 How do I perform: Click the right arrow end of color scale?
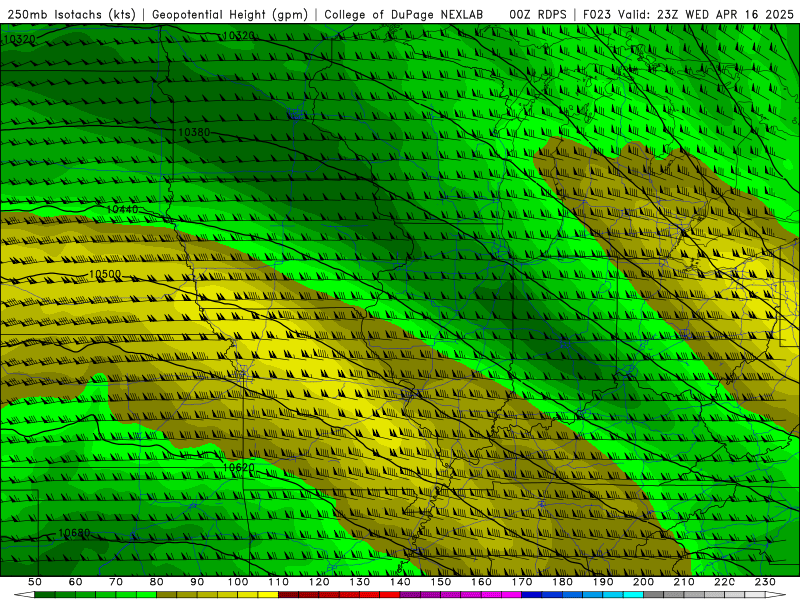point(776,595)
